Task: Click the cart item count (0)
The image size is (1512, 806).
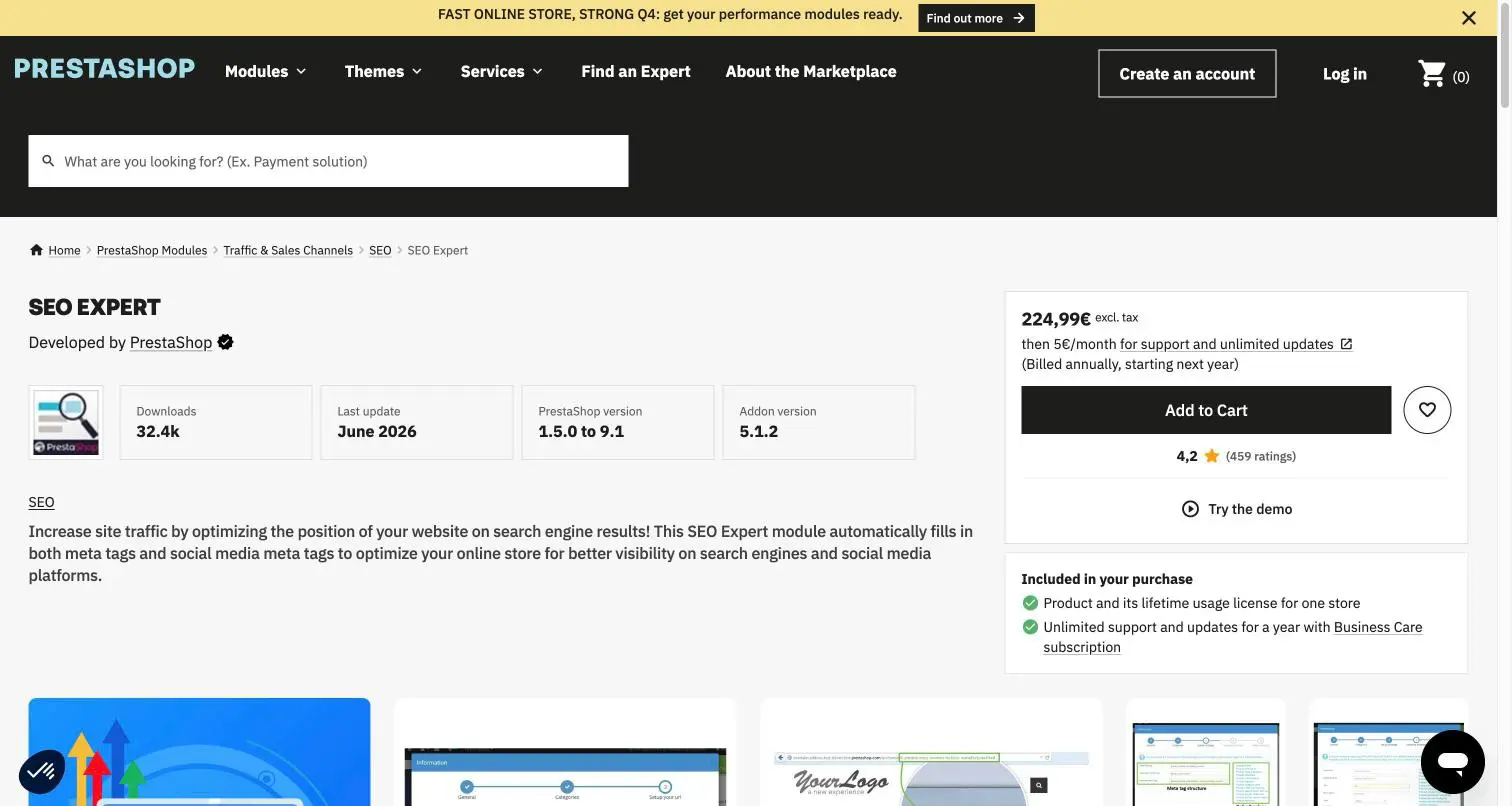Action: tap(1461, 77)
